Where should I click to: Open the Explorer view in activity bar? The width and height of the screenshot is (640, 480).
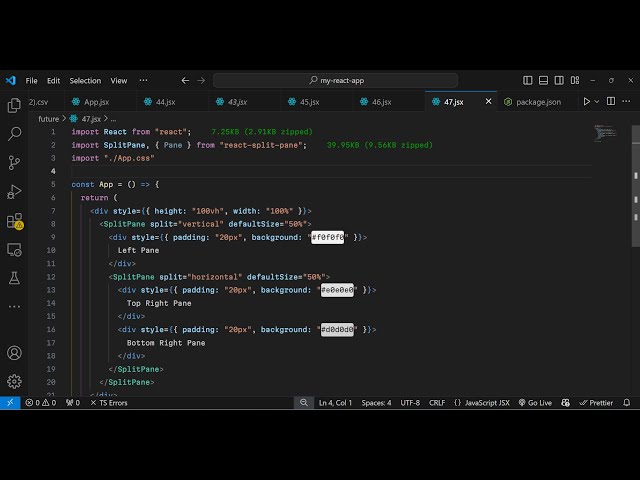(14, 105)
